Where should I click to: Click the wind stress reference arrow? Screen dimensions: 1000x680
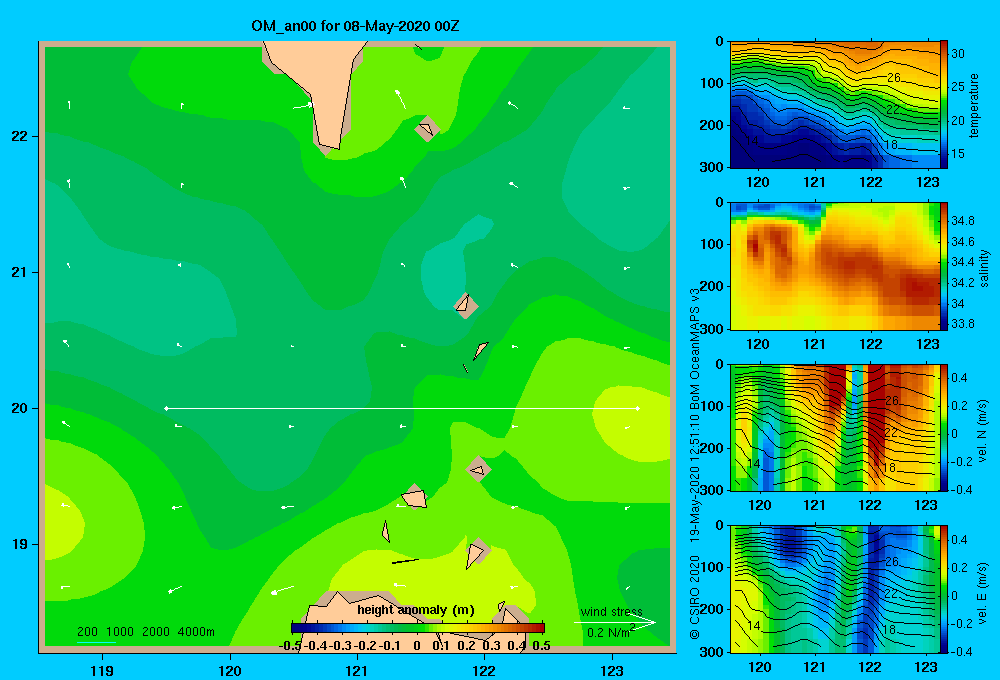pos(615,622)
